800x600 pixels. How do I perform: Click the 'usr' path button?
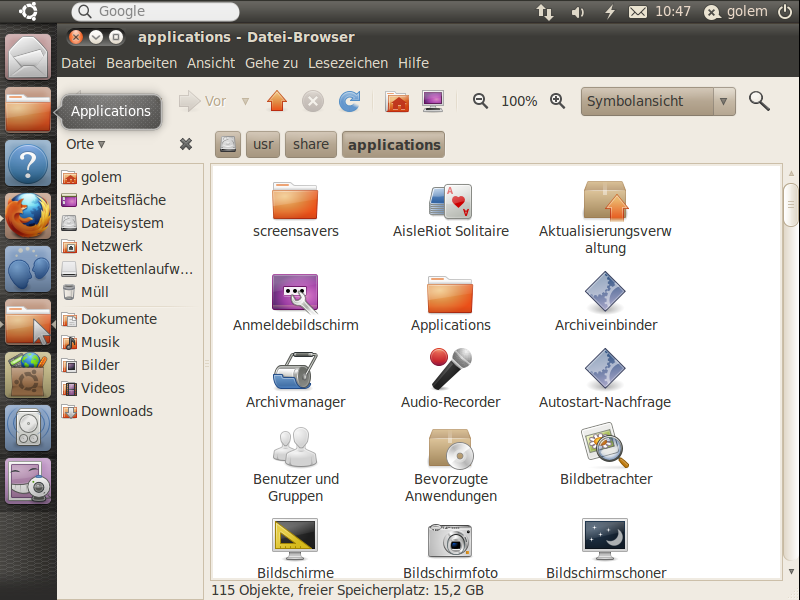(x=263, y=145)
